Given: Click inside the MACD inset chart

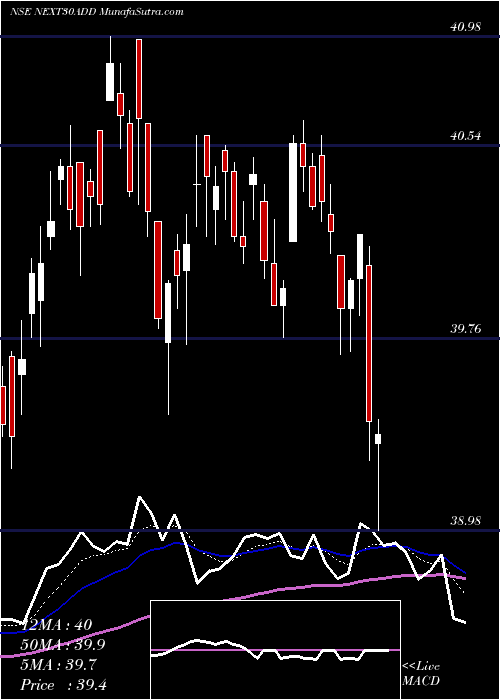Looking at the screenshot, I should pos(275,650).
